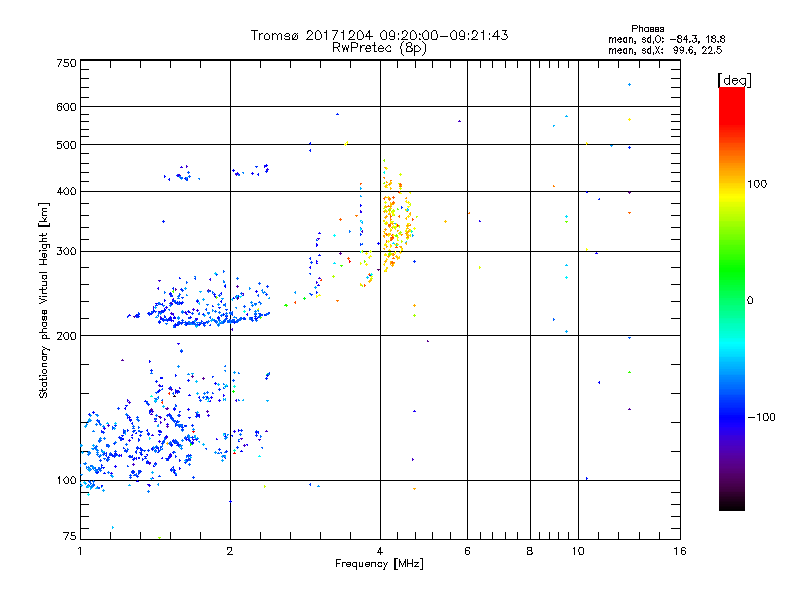Click the y-axis tick label "500"
Screen dimensions: 800x600
[66, 145]
